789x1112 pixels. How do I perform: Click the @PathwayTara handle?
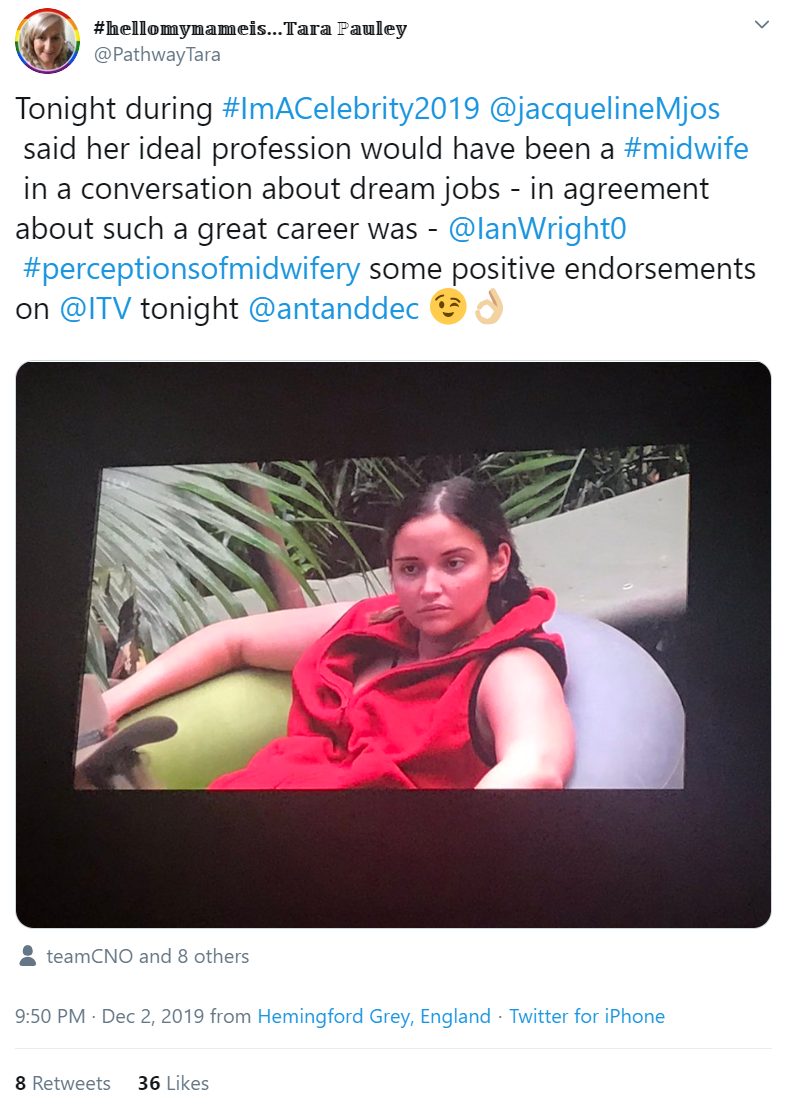(157, 55)
